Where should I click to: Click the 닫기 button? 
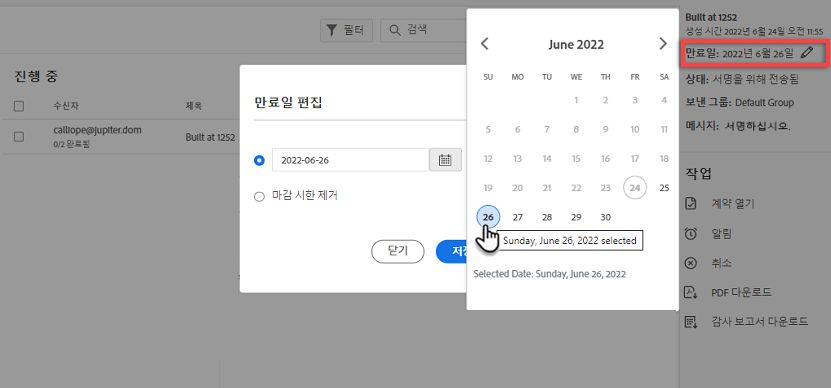point(398,251)
